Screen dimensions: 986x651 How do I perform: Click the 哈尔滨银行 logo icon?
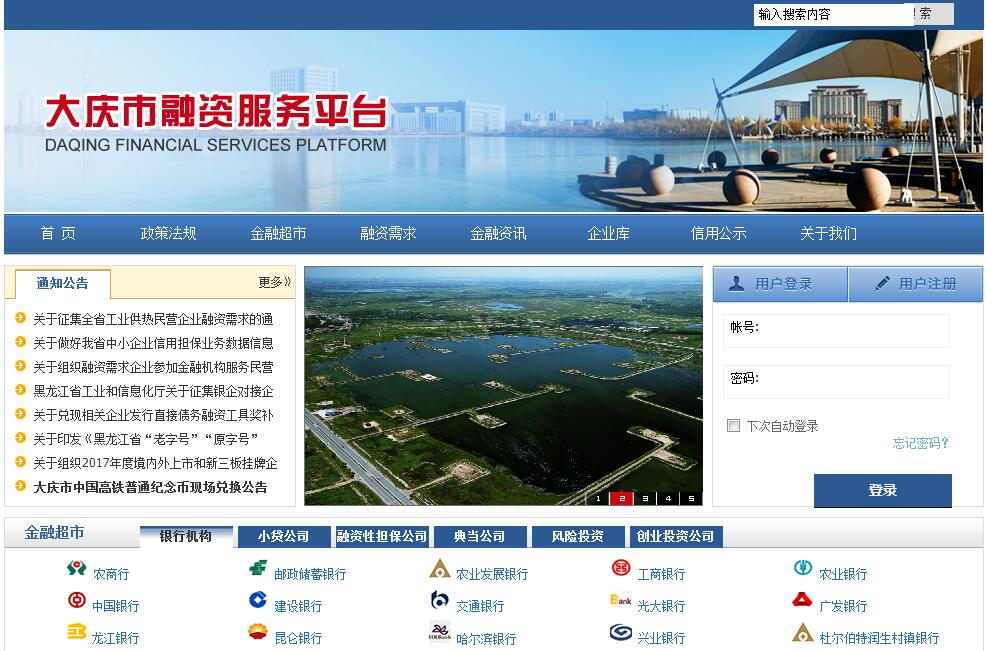(440, 631)
